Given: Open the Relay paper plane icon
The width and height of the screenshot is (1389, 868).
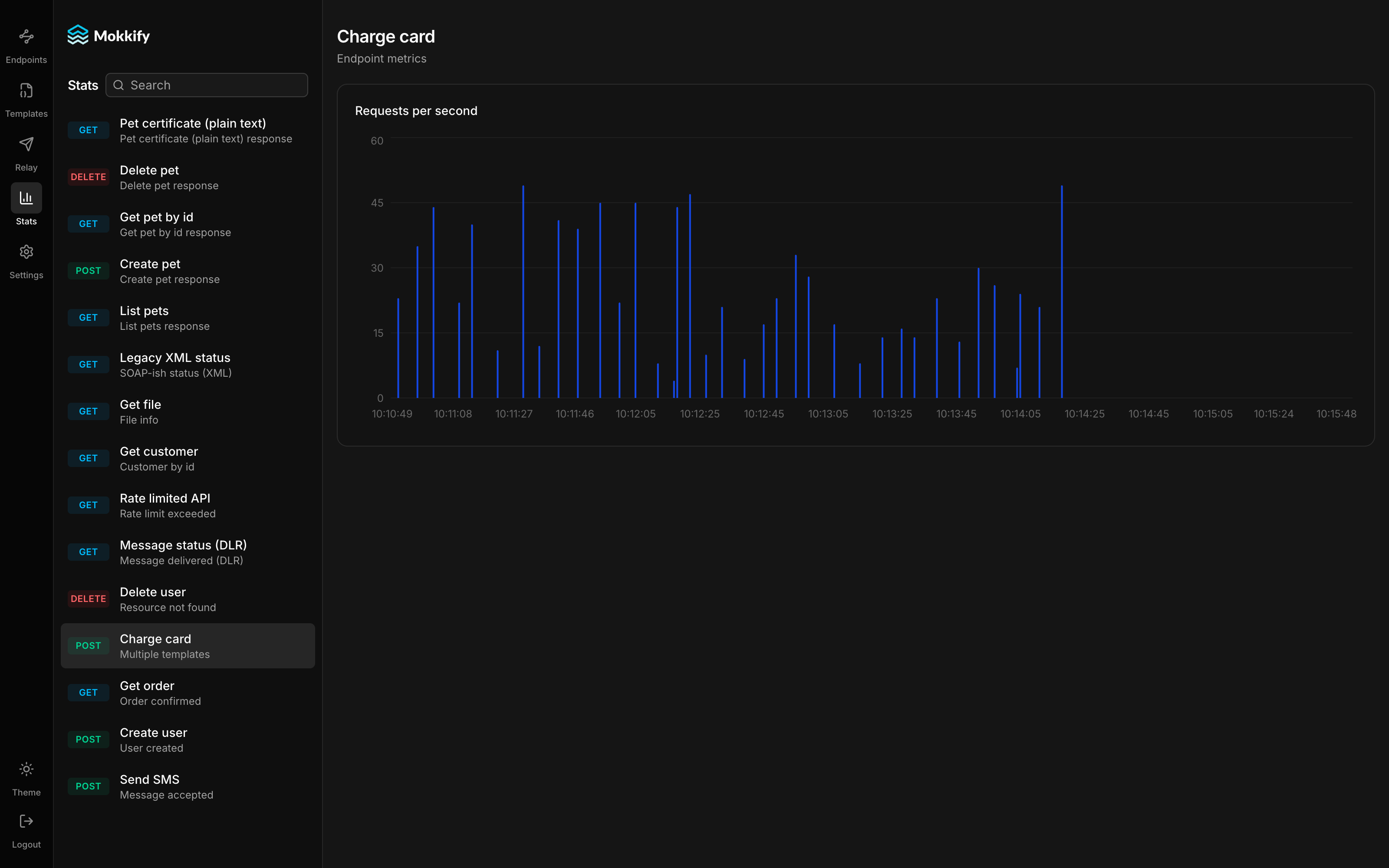Looking at the screenshot, I should pos(26,144).
